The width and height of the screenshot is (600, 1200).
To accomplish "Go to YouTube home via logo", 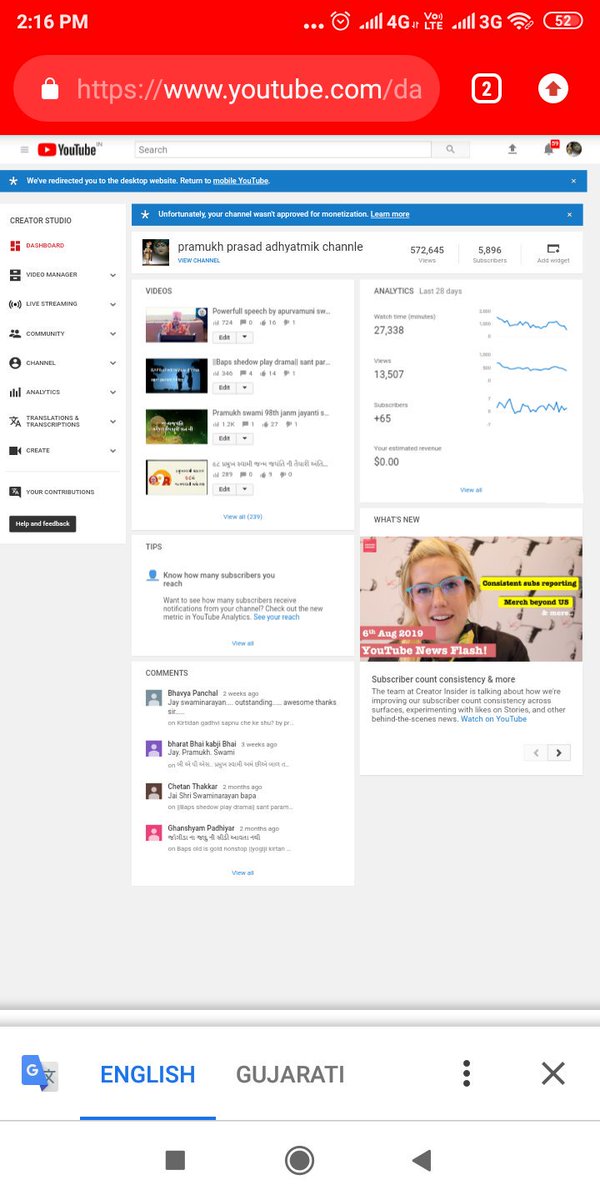I will 69,150.
